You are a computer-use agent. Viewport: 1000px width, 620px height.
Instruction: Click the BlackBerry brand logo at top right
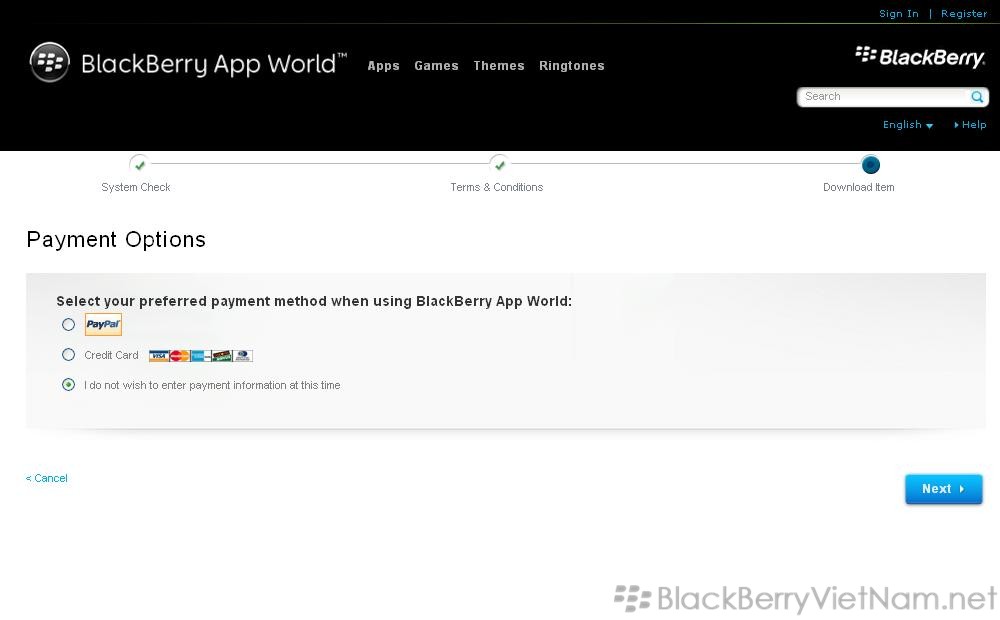tap(920, 57)
